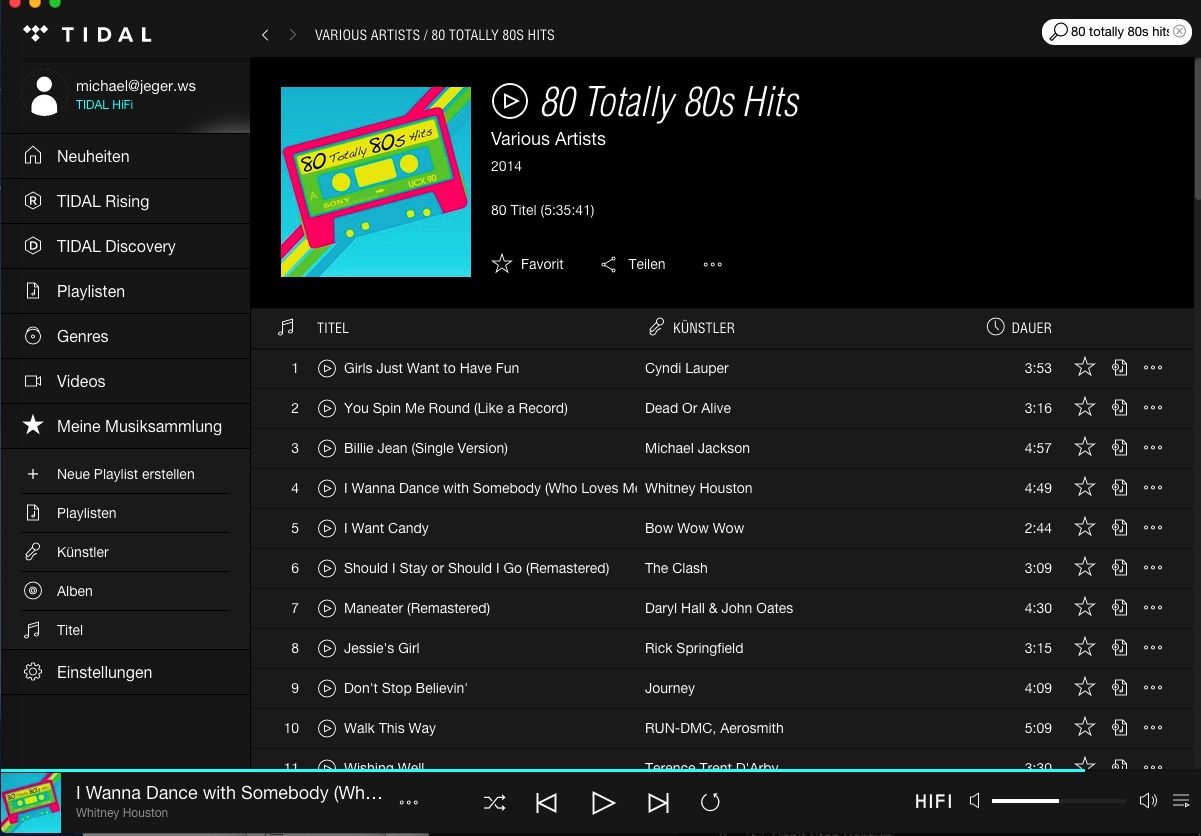Open three-dot menu for Bow Wow Wow track

(1153, 528)
